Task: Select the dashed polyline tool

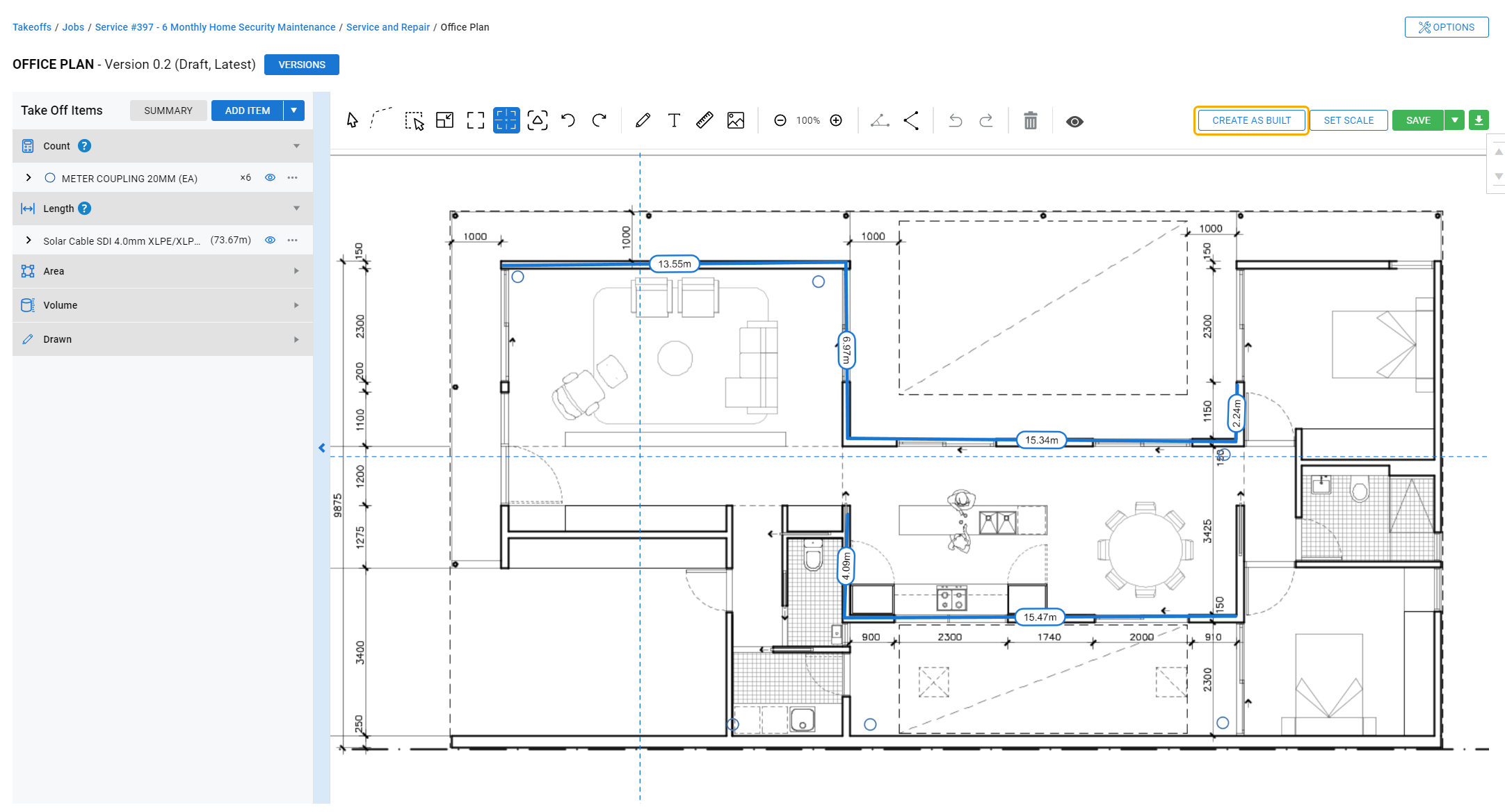Action: pyautogui.click(x=381, y=118)
